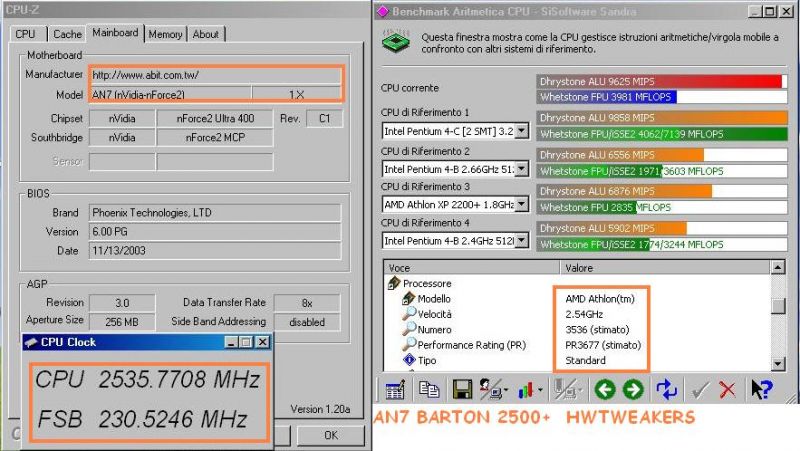Click the AMD Athlon(tm) model value
The width and height of the screenshot is (800, 451).
pos(599,299)
